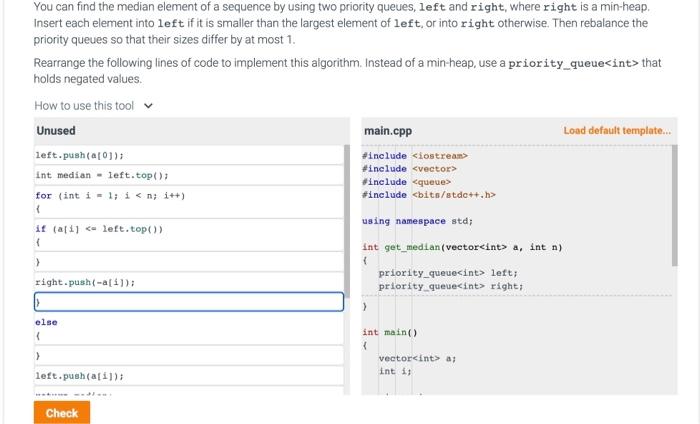Click the "priority_queue<int> left;" line
This screenshot has width=700, height=424.
click(447, 272)
